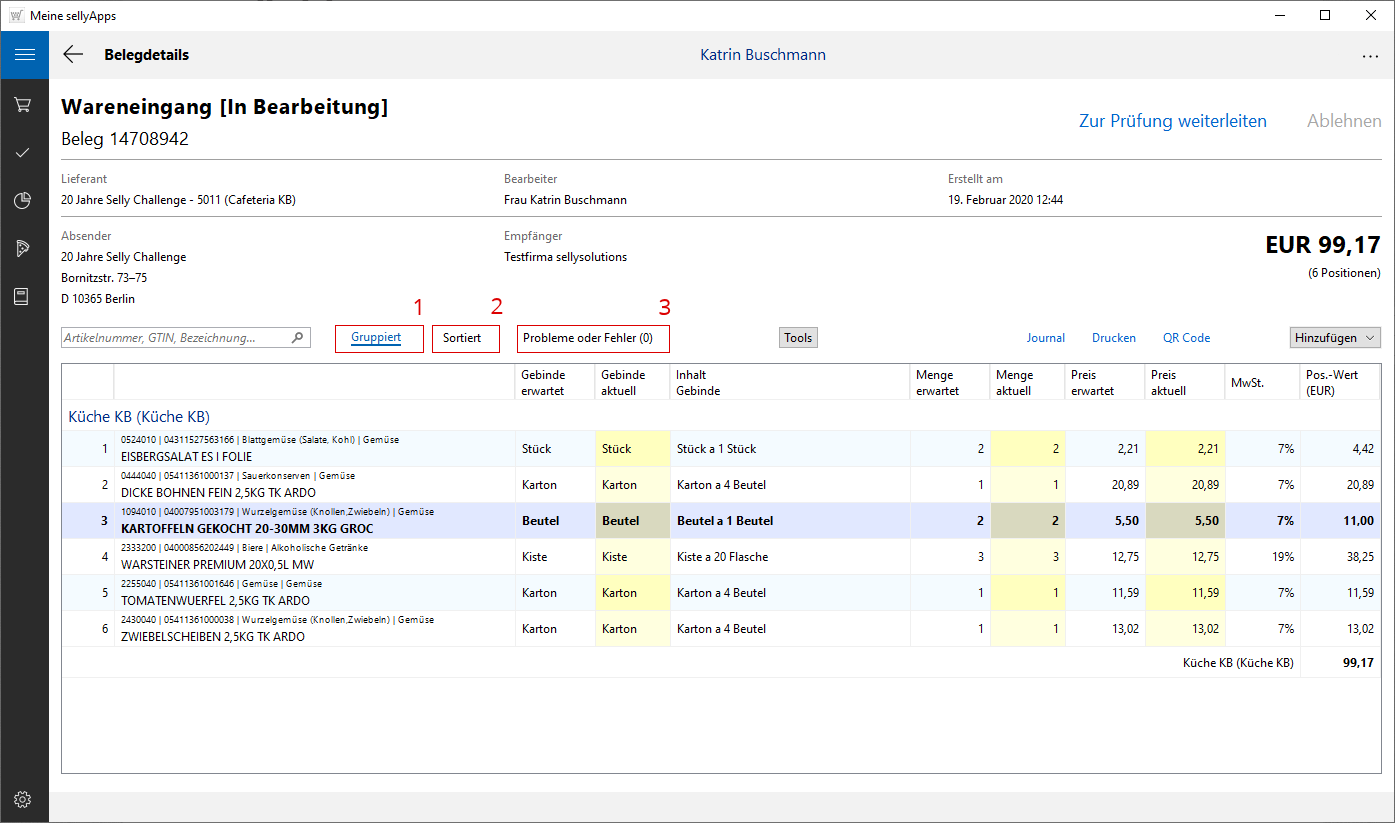Open the Journal link
The image size is (1395, 823).
coord(1045,338)
